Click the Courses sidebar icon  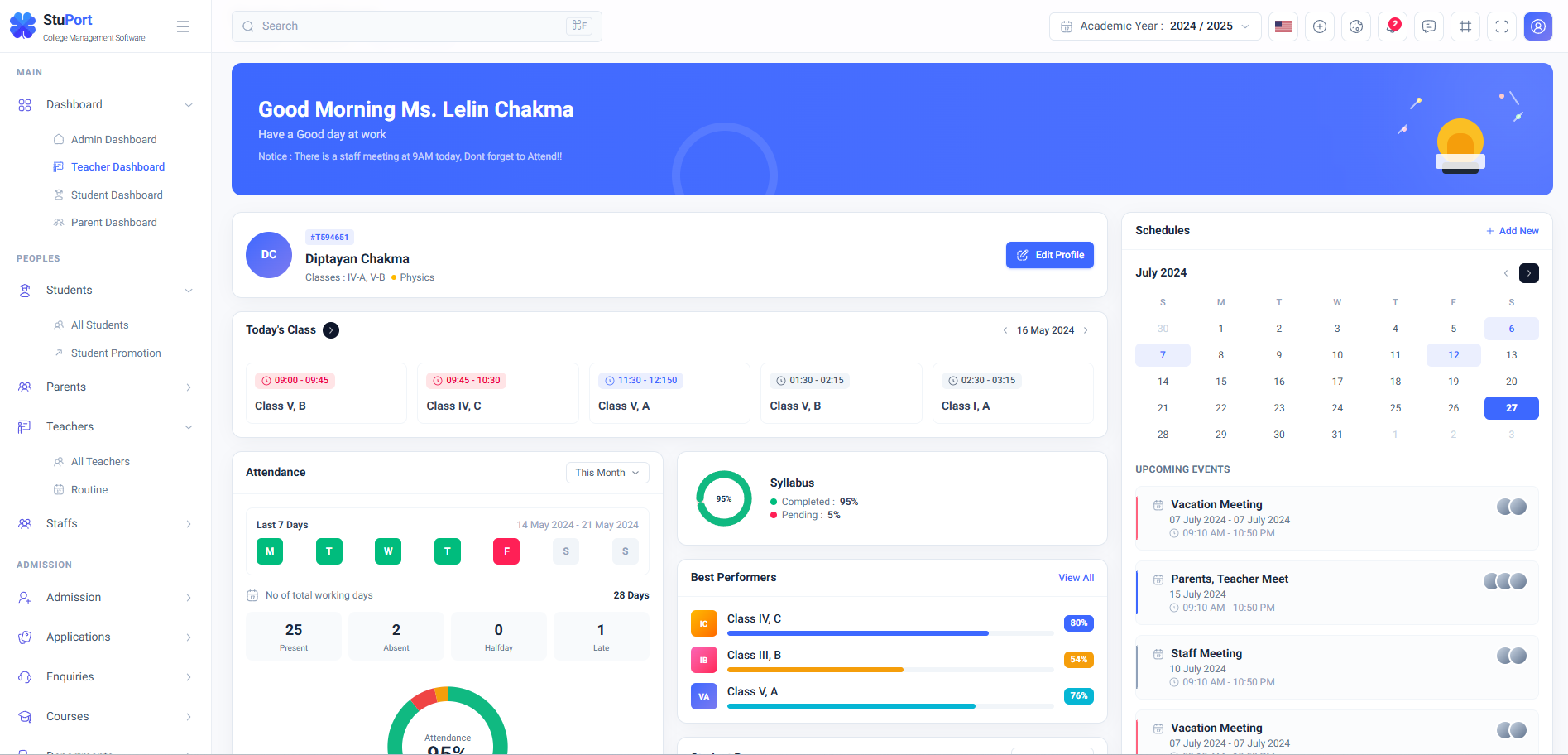click(x=25, y=717)
